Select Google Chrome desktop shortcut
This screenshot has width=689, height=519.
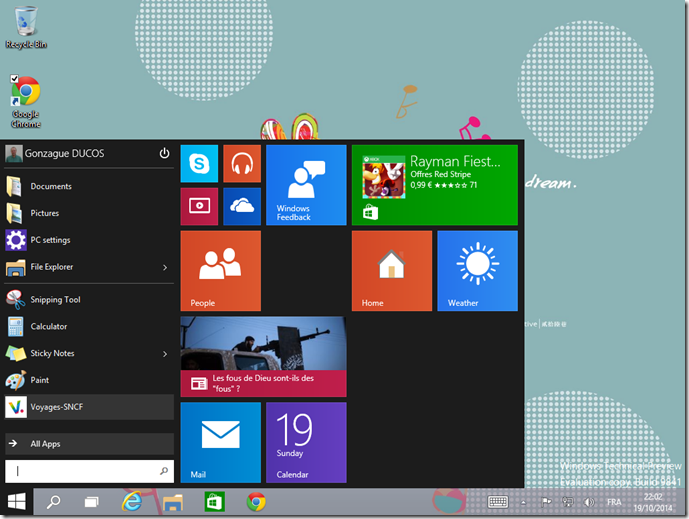tap(26, 102)
